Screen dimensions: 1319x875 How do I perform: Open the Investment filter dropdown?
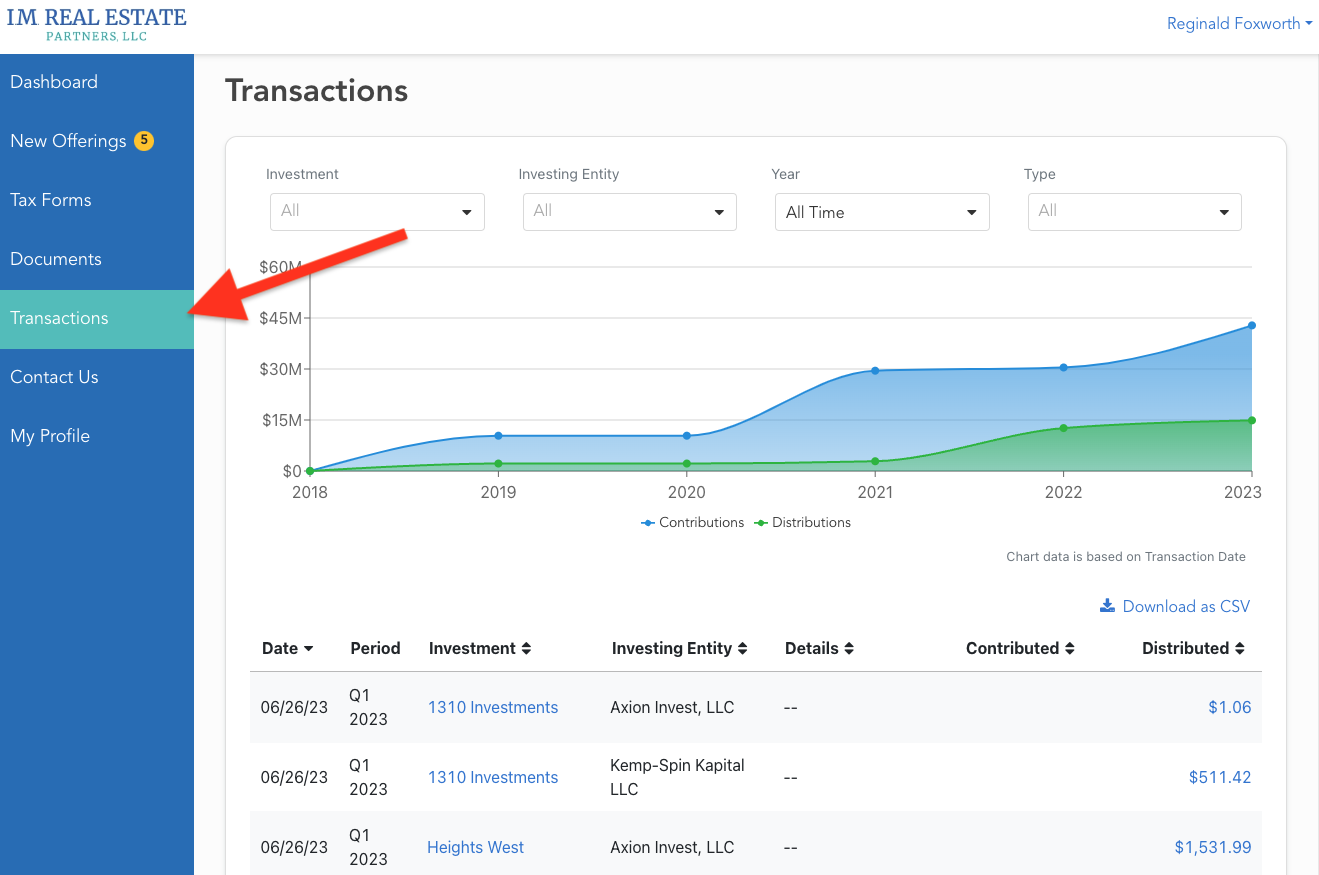[376, 211]
